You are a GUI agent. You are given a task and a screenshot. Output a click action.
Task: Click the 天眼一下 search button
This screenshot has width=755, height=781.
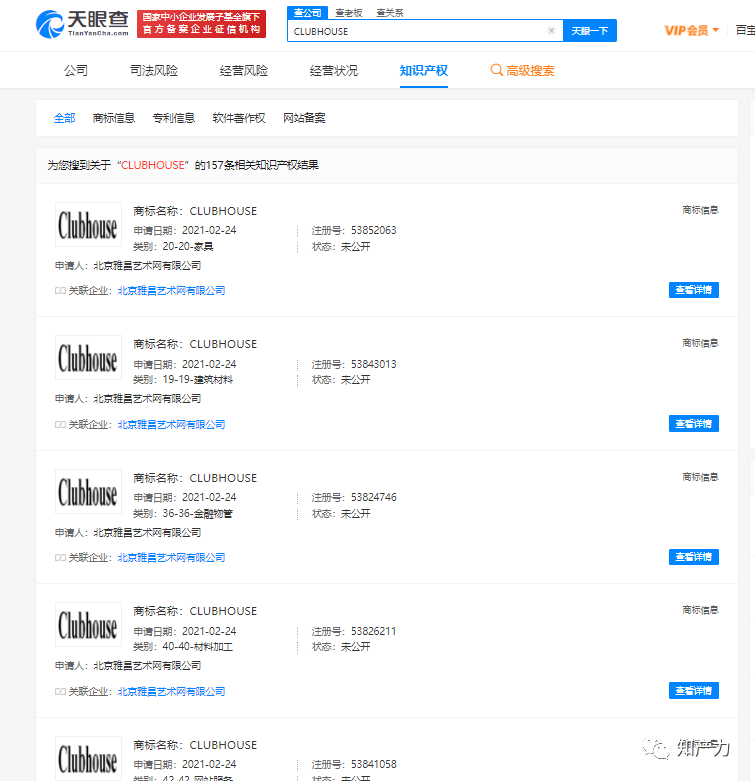pyautogui.click(x=590, y=31)
